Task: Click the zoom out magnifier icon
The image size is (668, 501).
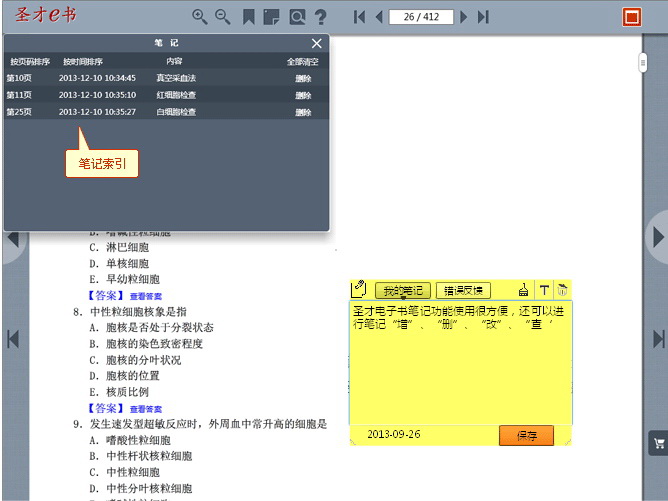Action: [222, 17]
